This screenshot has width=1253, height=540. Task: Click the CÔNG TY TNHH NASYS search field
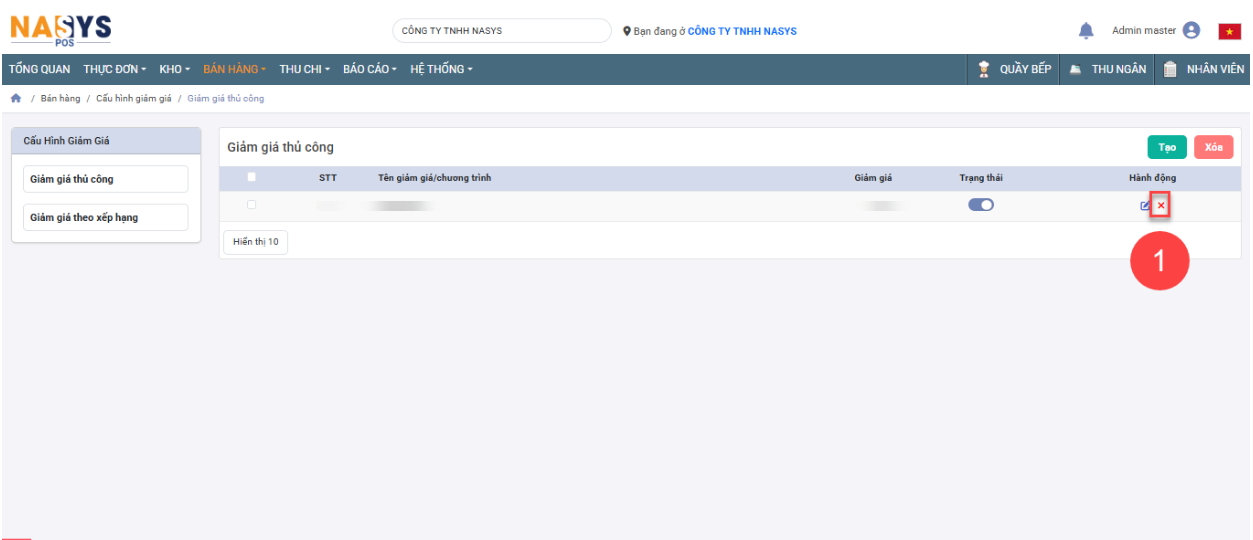click(x=501, y=31)
